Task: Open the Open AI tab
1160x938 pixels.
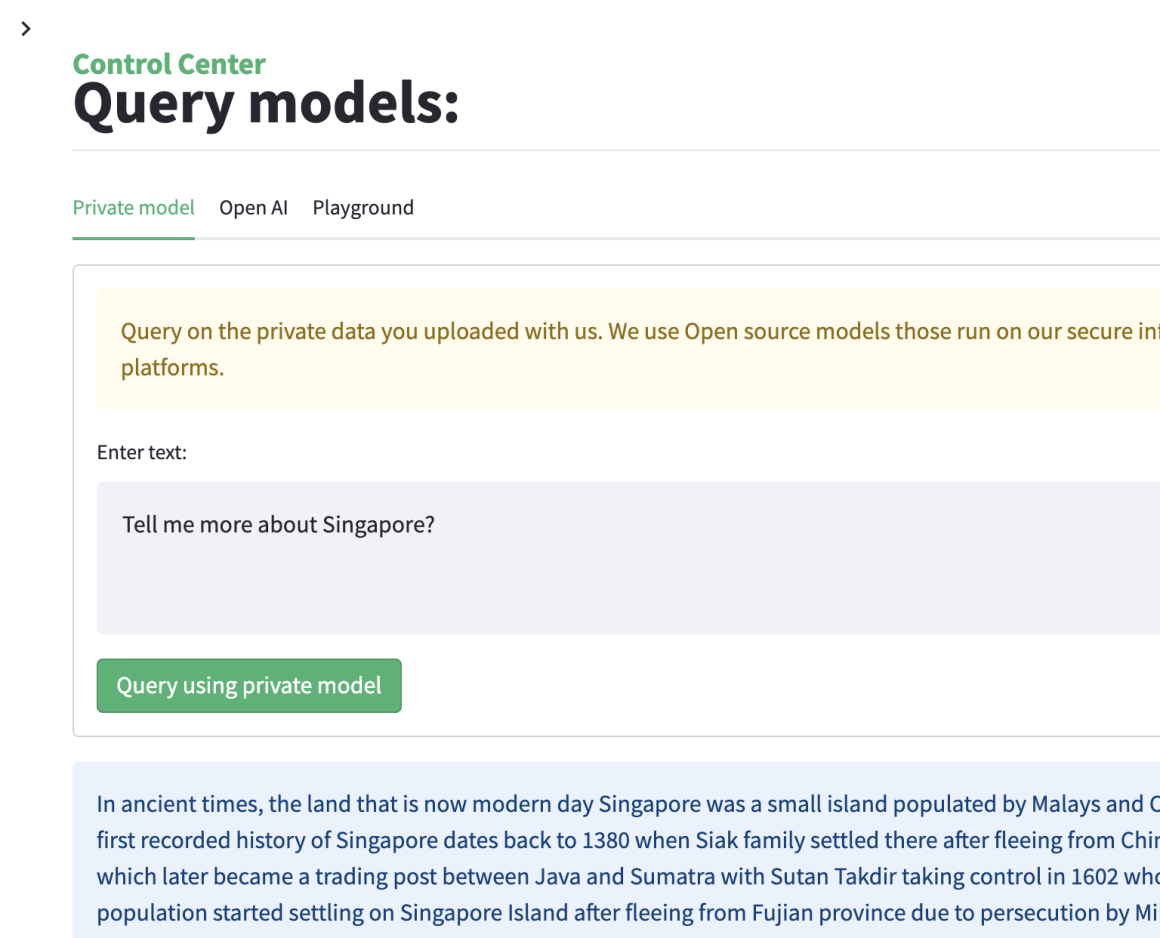Action: 254,208
